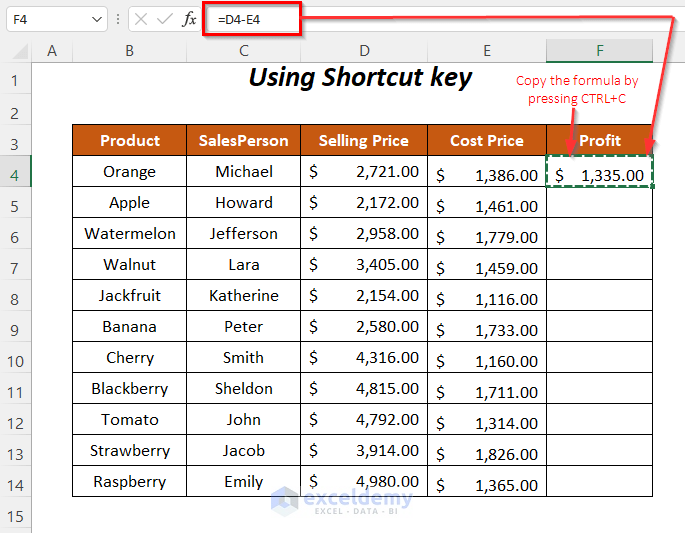
Task: Click the Using Shortcut key title cell
Action: pyautogui.click(x=360, y=78)
